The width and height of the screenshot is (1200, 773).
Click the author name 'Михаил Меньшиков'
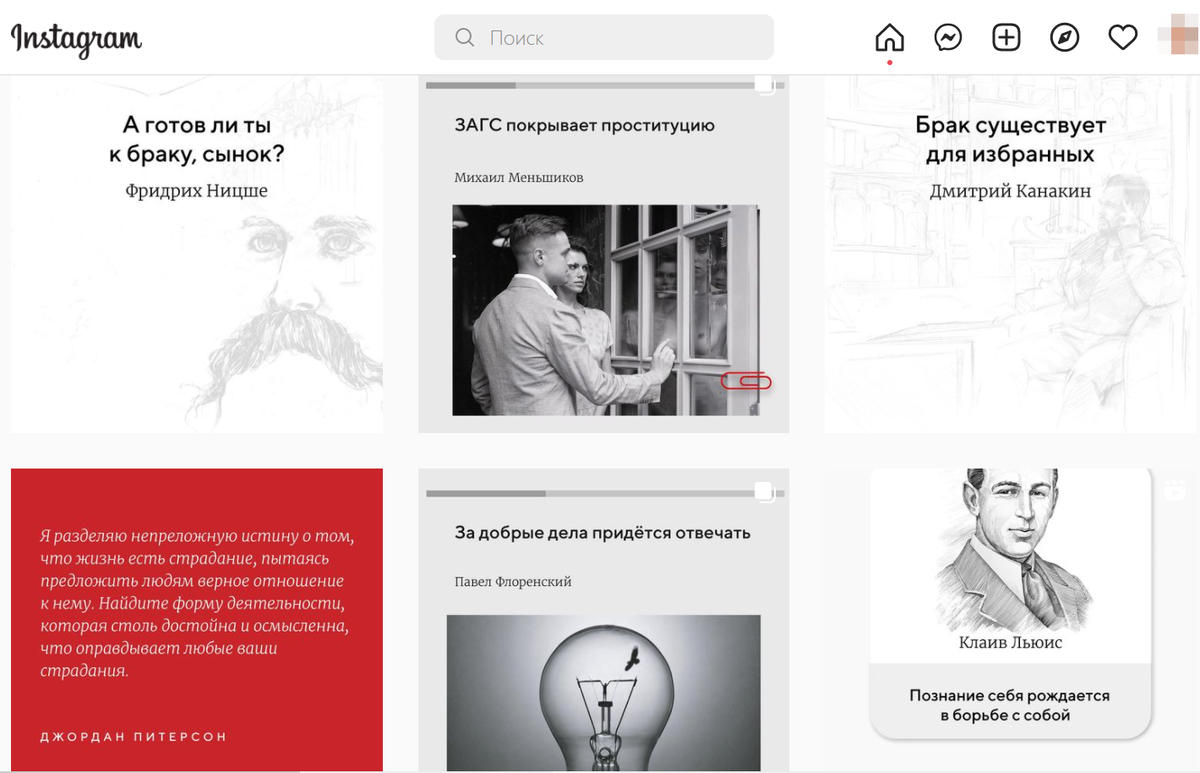(x=518, y=177)
